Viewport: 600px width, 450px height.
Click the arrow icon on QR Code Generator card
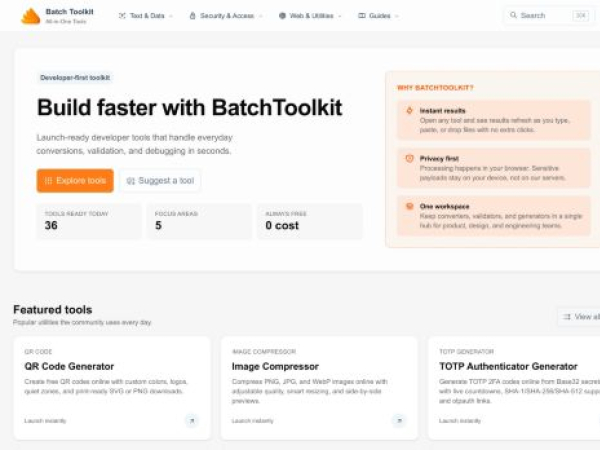click(192, 421)
